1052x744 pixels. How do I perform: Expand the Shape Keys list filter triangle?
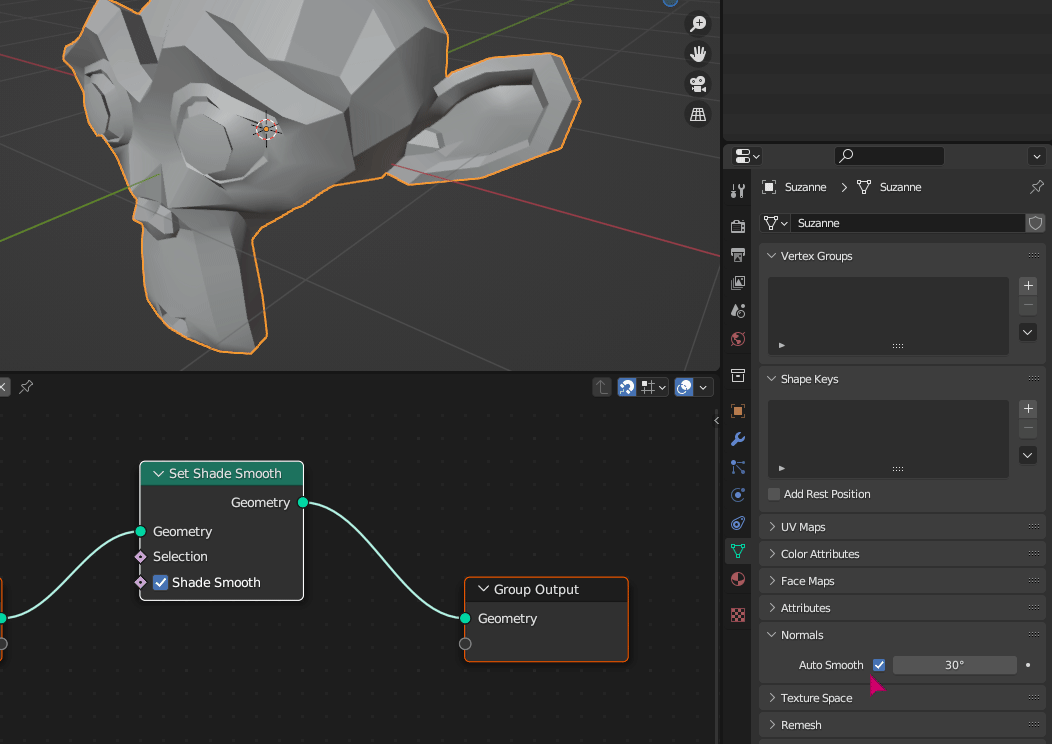point(782,468)
